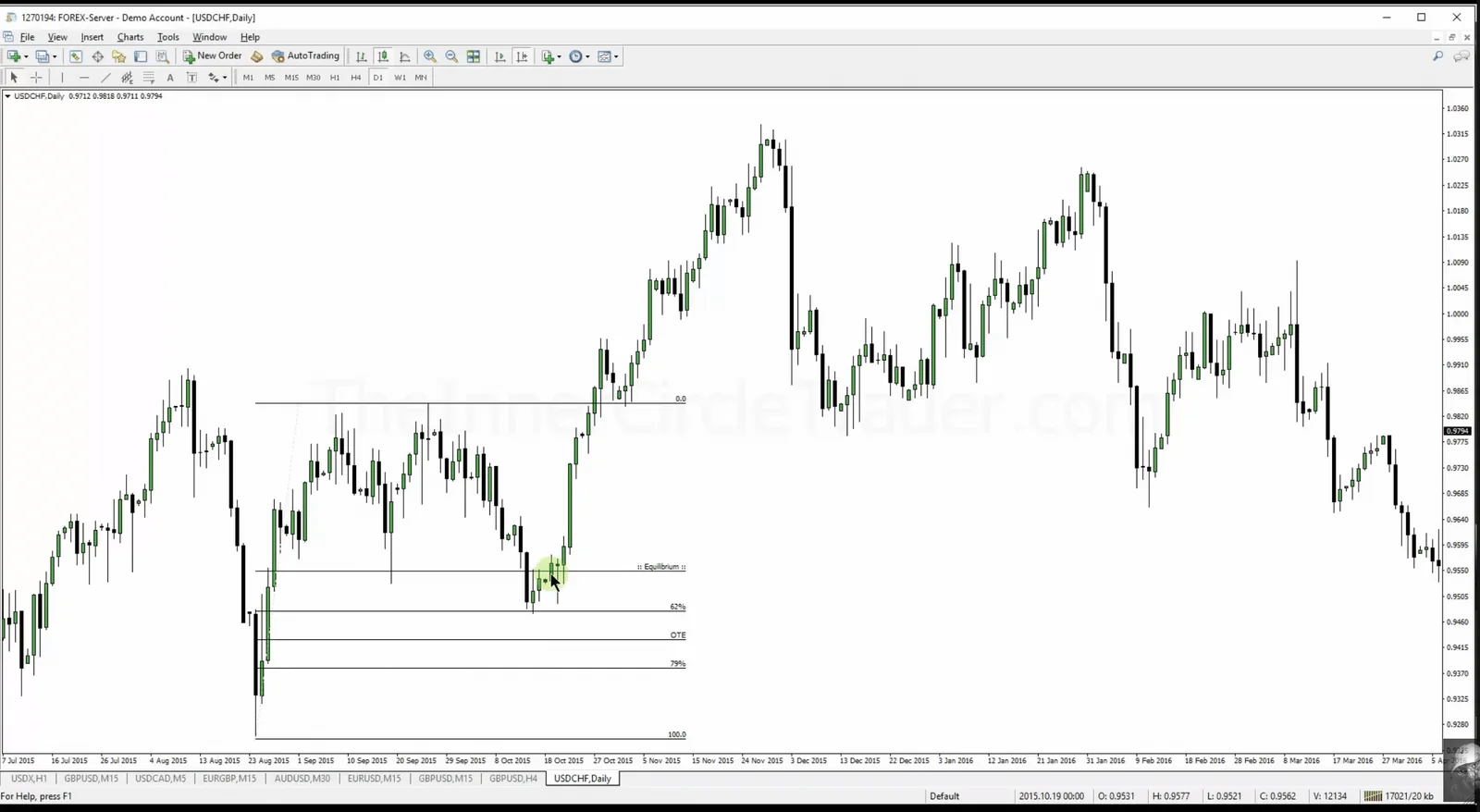This screenshot has width=1480, height=812.
Task: Open the search magnifier icon
Action: click(1438, 56)
